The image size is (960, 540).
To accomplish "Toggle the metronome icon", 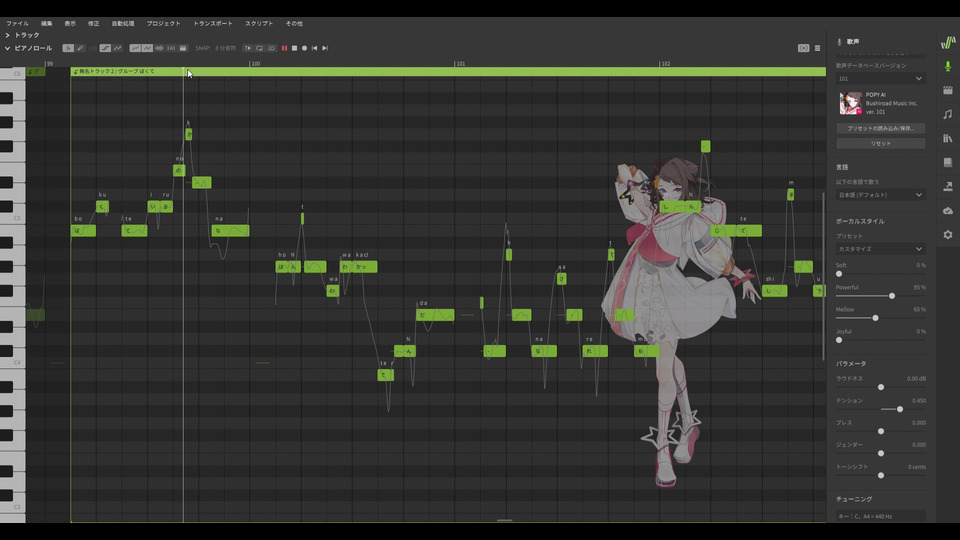I will click(x=271, y=48).
